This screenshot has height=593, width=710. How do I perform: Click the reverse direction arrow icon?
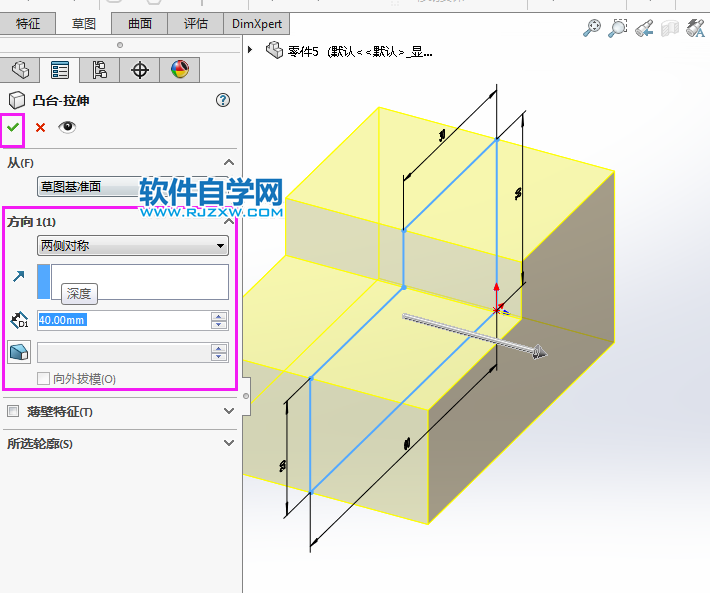point(19,276)
